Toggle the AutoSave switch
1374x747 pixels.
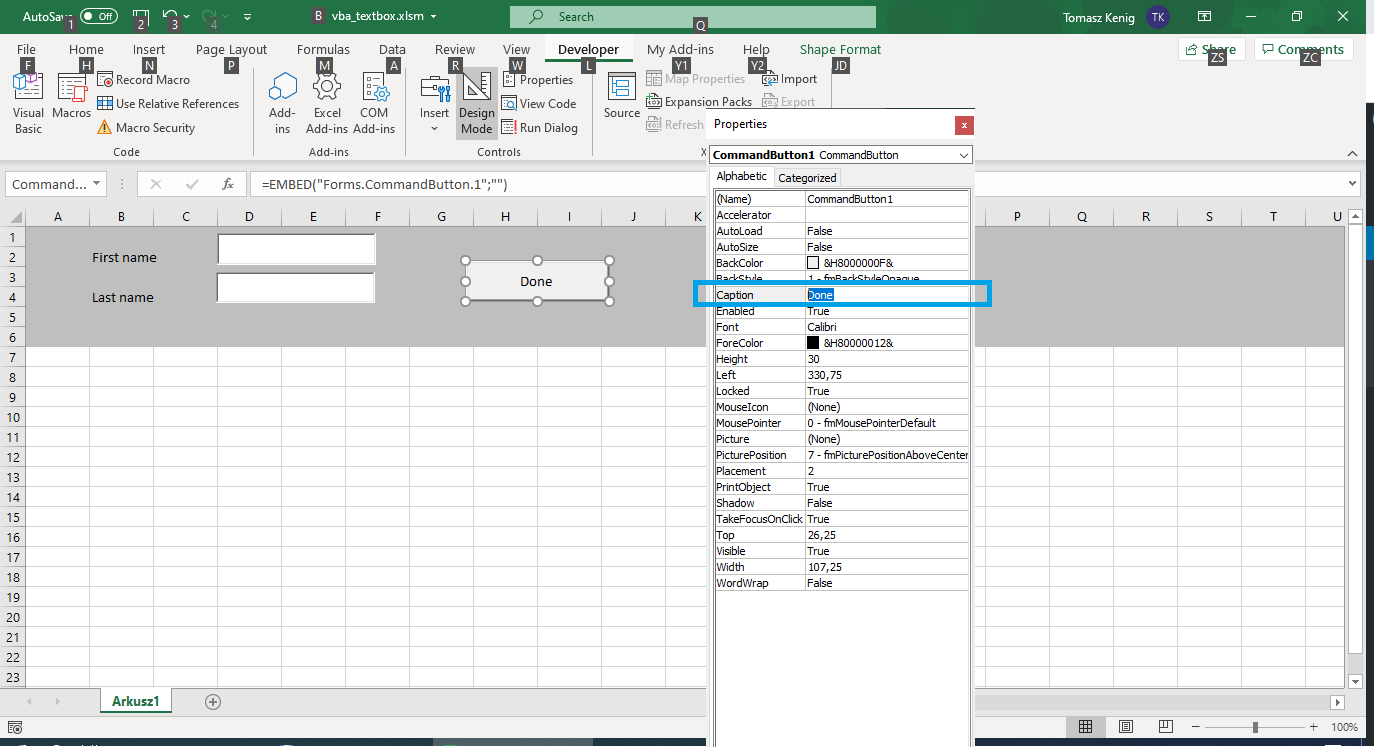97,16
